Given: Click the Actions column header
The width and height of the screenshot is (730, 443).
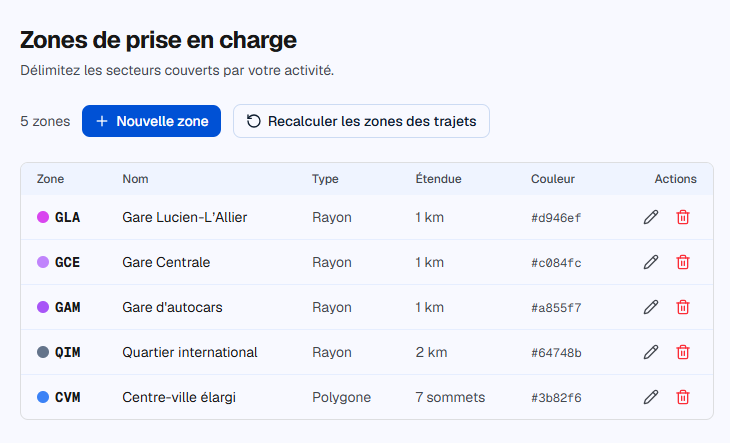Looking at the screenshot, I should [x=675, y=179].
